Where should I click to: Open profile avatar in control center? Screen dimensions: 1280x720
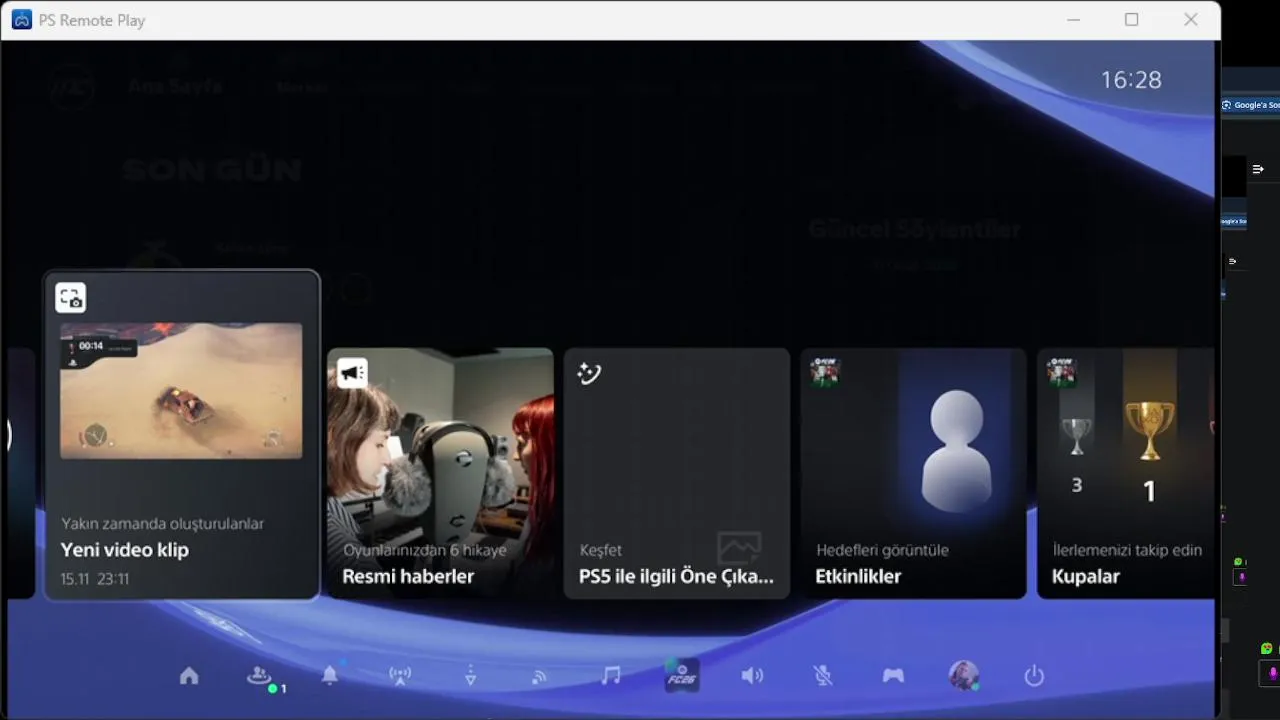point(964,676)
